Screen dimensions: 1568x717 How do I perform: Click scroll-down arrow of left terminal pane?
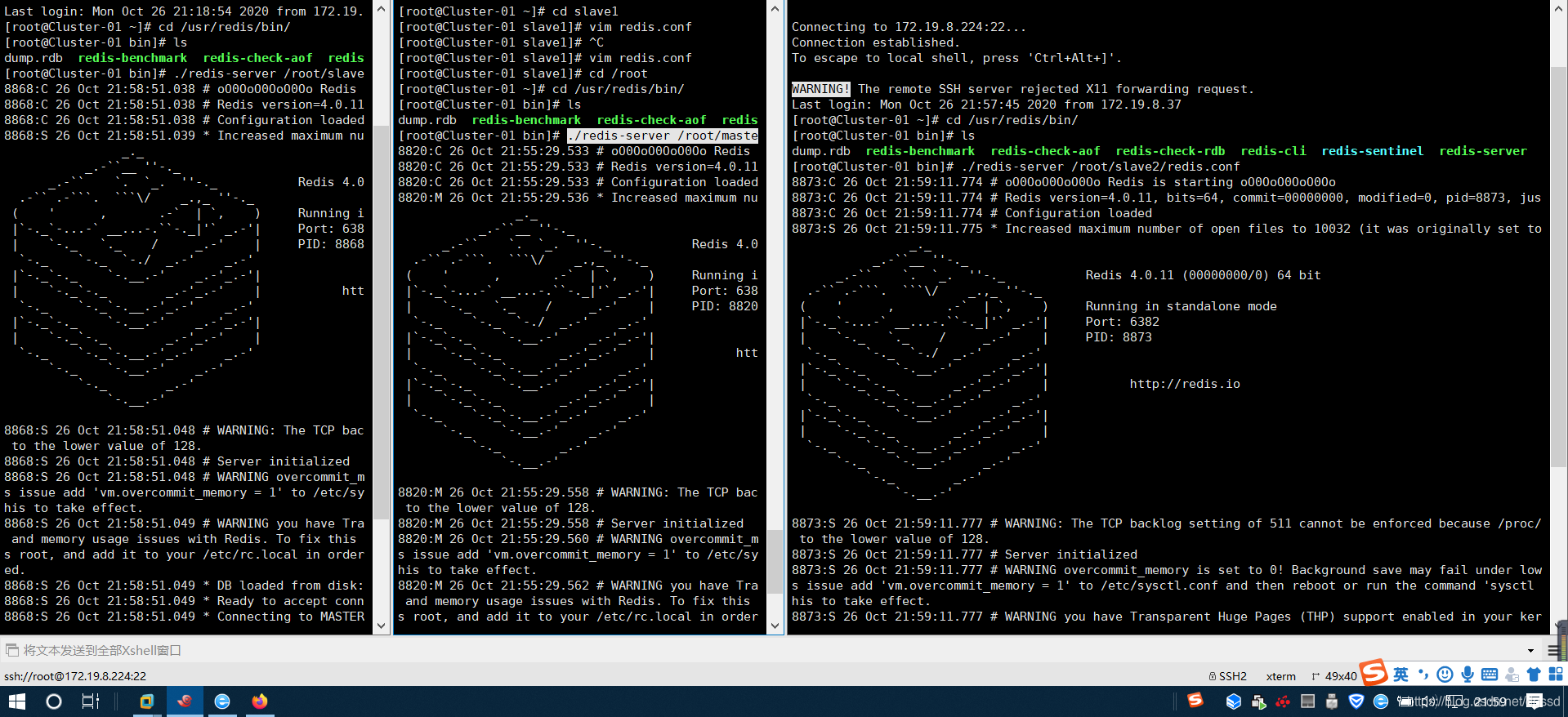click(x=381, y=626)
